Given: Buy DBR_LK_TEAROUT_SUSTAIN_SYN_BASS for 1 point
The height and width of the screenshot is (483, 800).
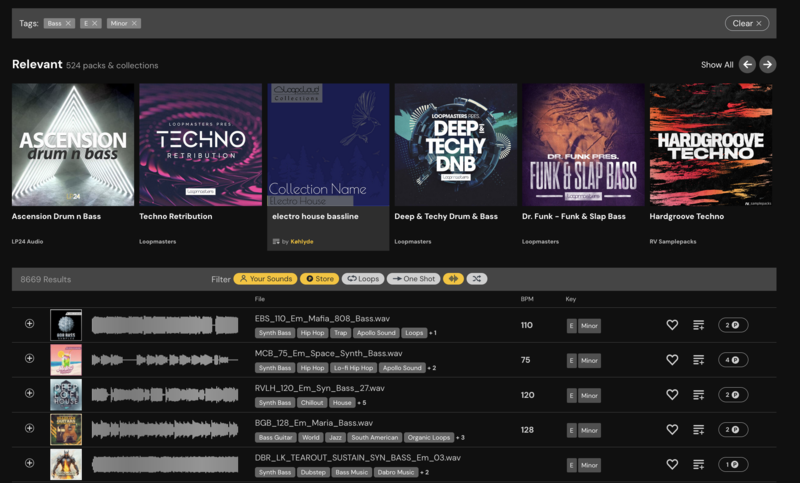Looking at the screenshot, I should [733, 464].
